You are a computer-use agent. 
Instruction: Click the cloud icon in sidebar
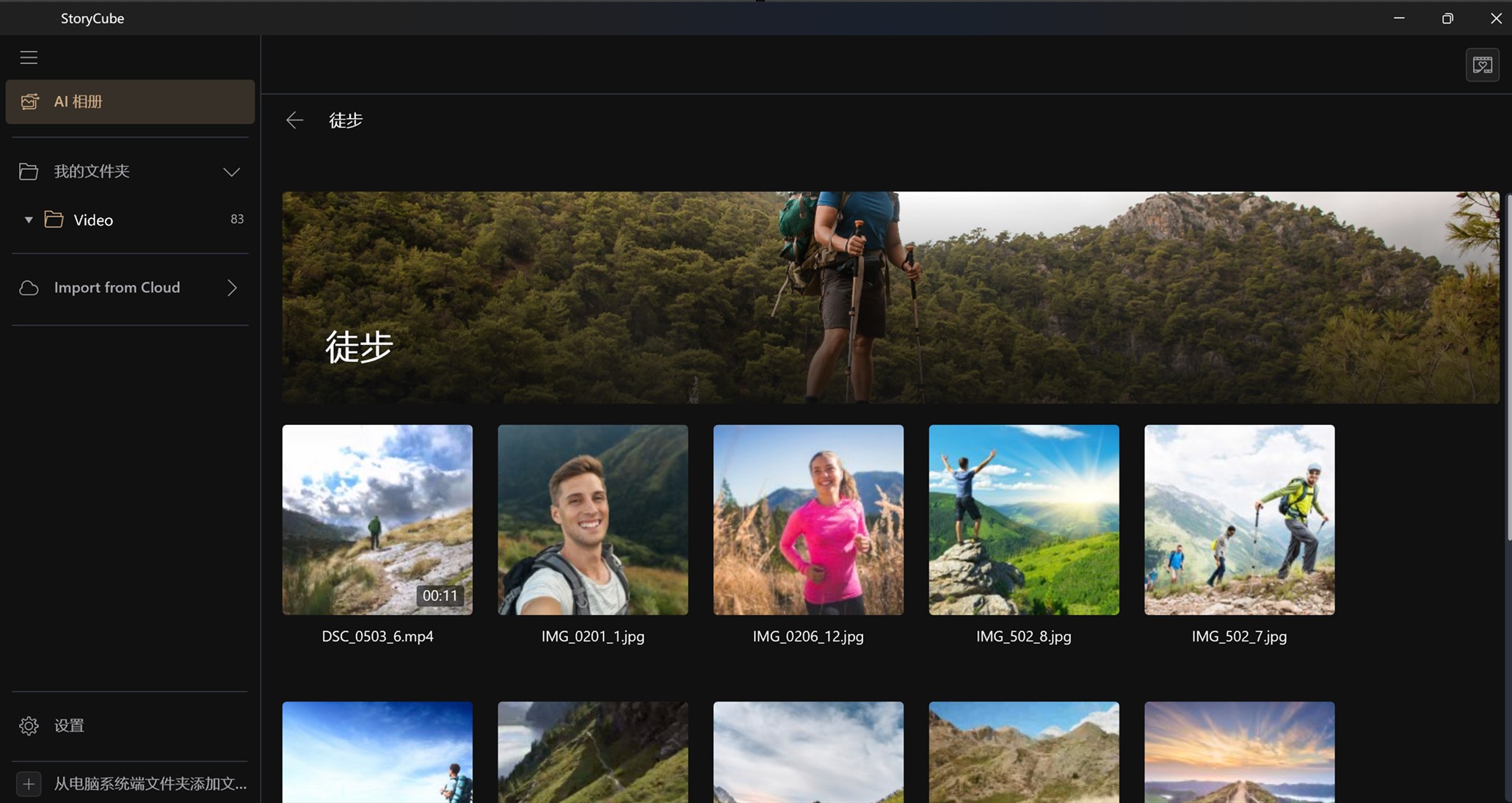point(29,288)
